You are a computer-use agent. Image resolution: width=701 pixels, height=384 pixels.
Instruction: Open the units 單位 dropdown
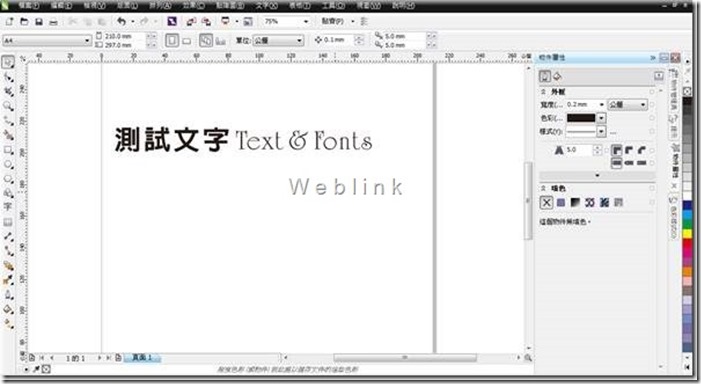tap(299, 41)
